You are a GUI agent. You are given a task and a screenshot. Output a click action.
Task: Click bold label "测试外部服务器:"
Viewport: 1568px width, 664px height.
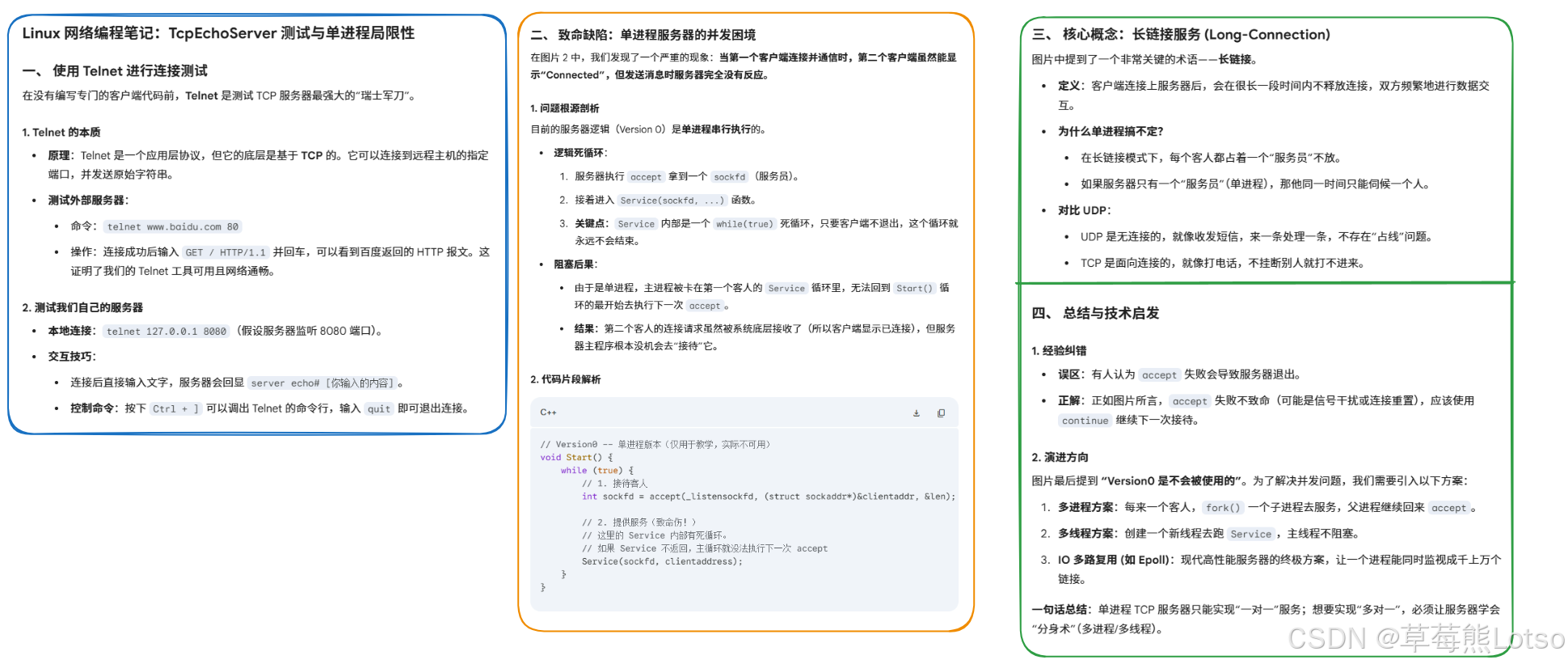point(88,201)
